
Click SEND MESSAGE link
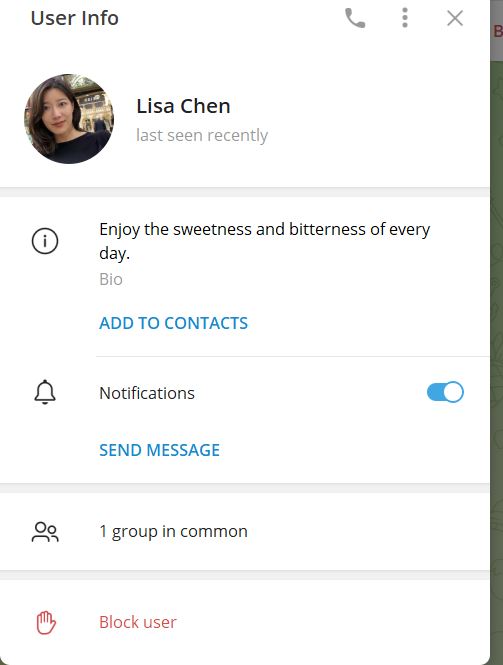(x=159, y=450)
